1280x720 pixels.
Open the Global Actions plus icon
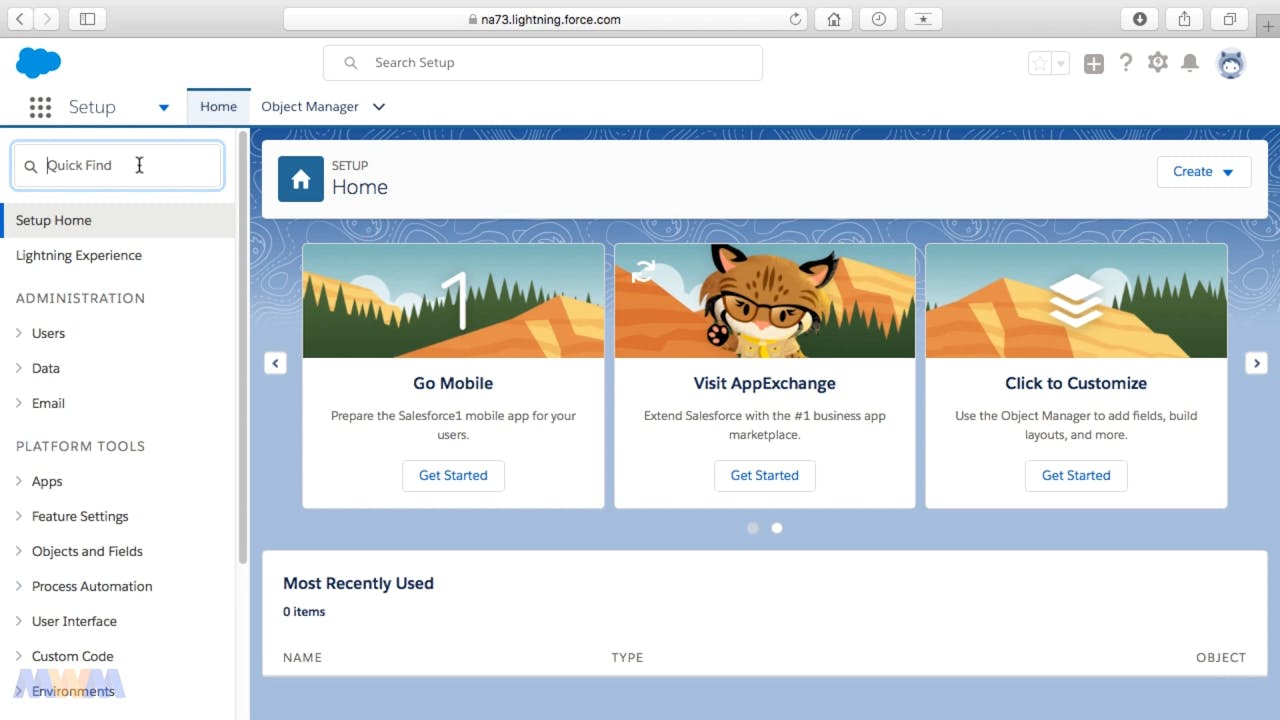[1094, 64]
